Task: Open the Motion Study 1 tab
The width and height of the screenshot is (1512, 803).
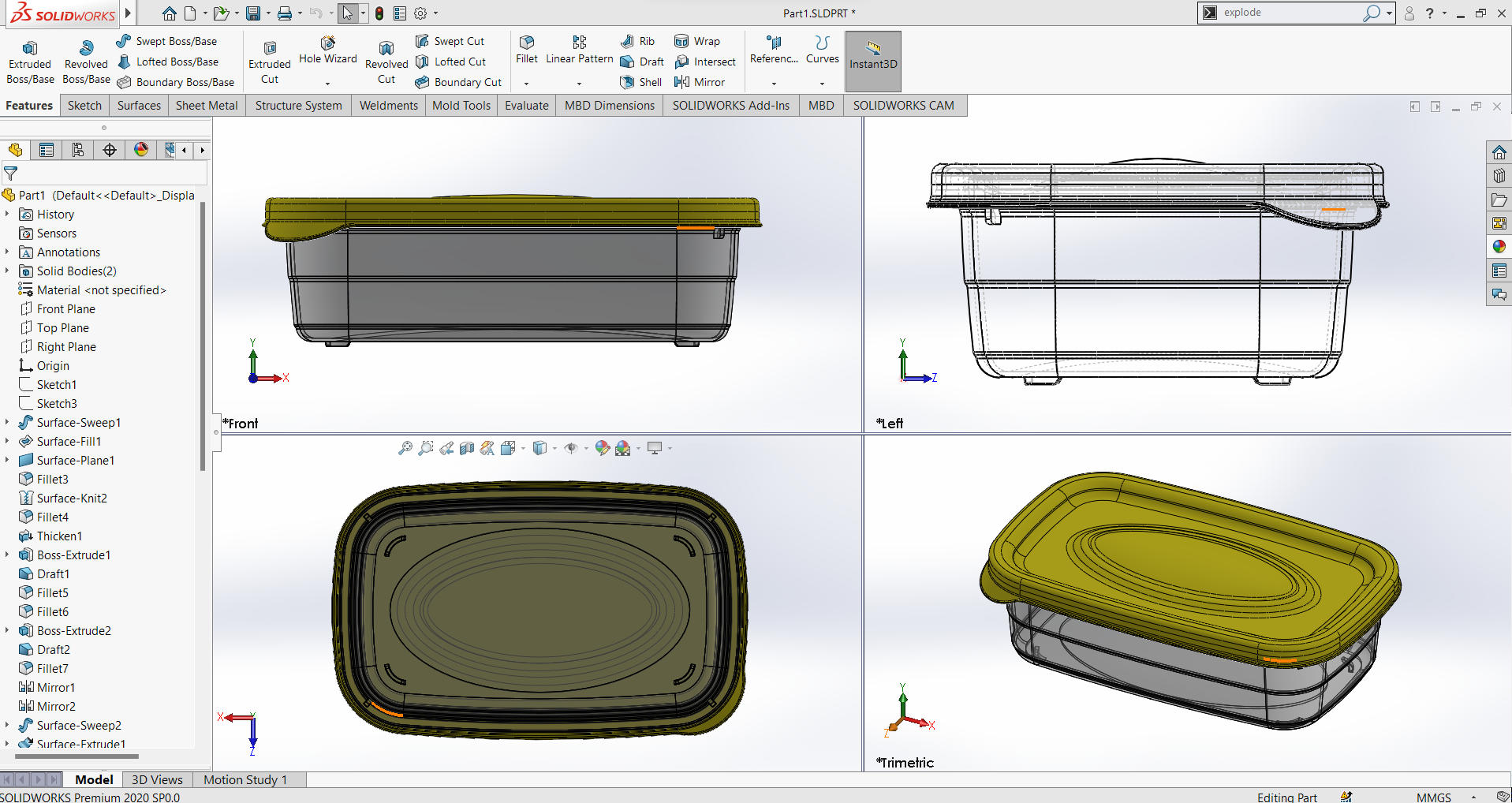Action: click(x=245, y=779)
